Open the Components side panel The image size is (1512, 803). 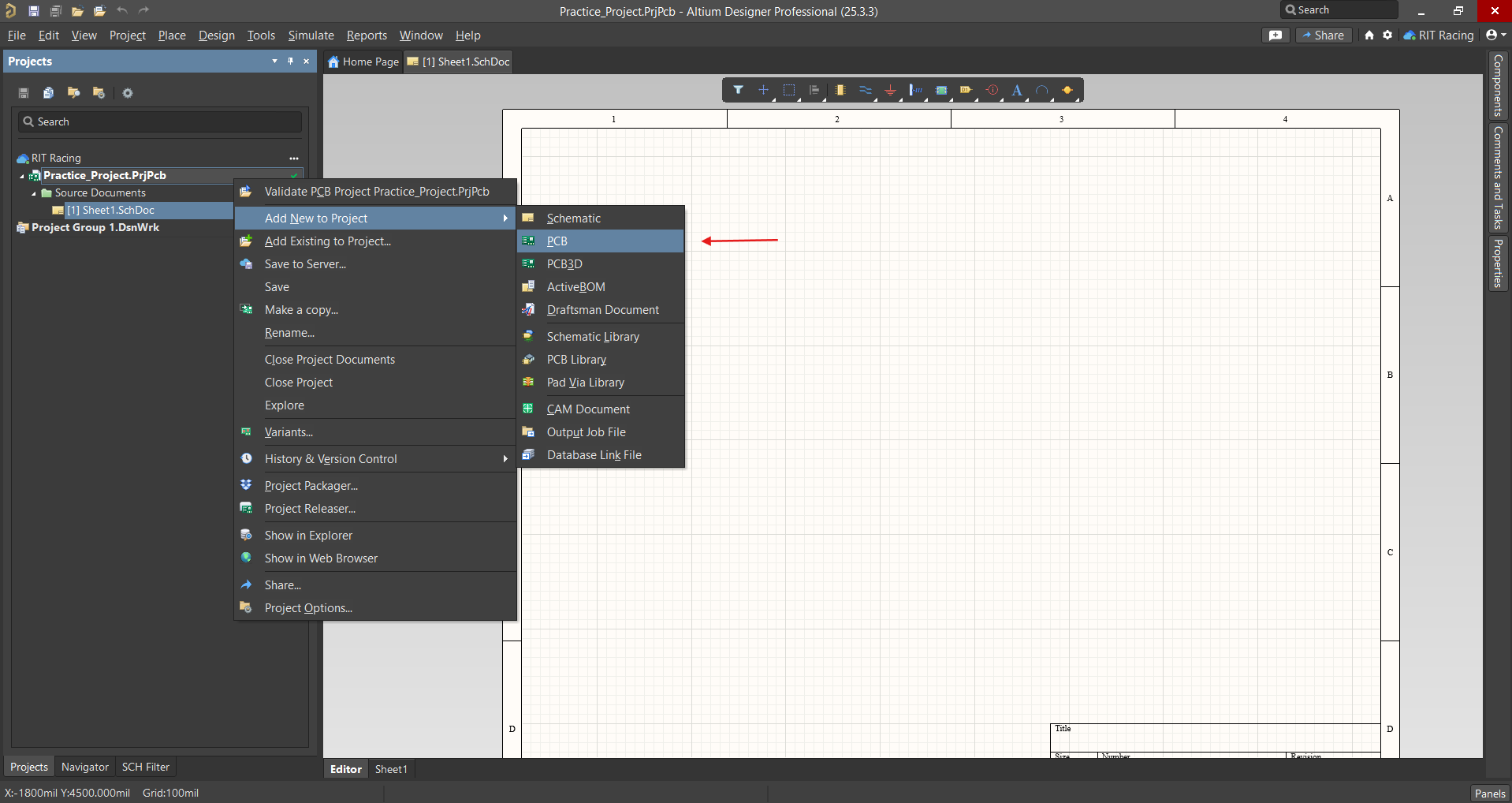click(1498, 85)
